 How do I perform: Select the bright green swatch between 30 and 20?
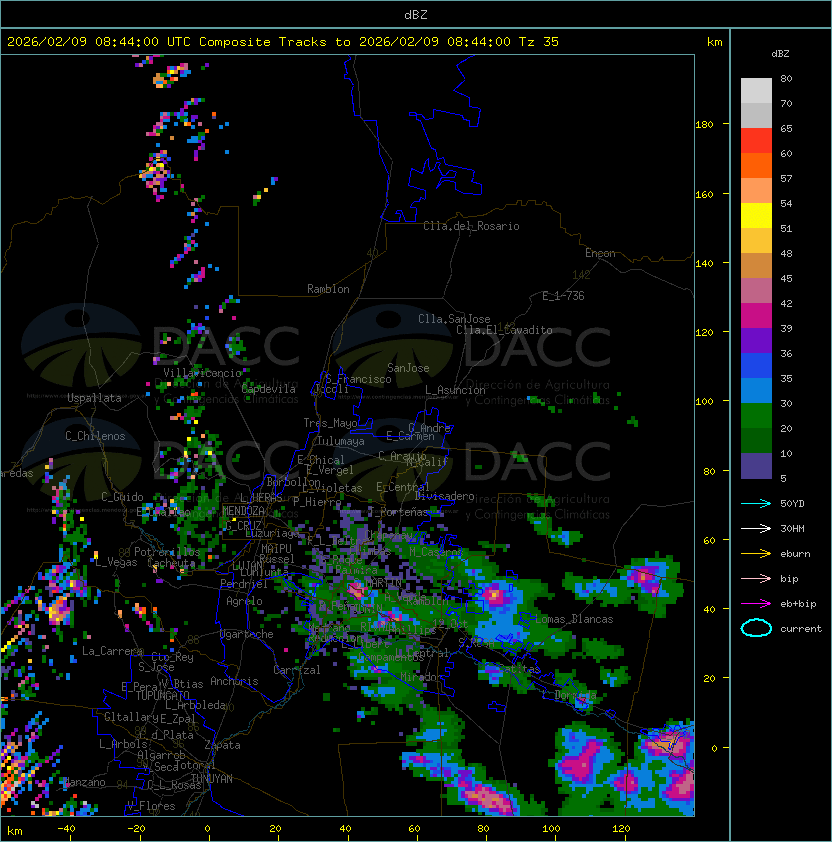tap(756, 416)
